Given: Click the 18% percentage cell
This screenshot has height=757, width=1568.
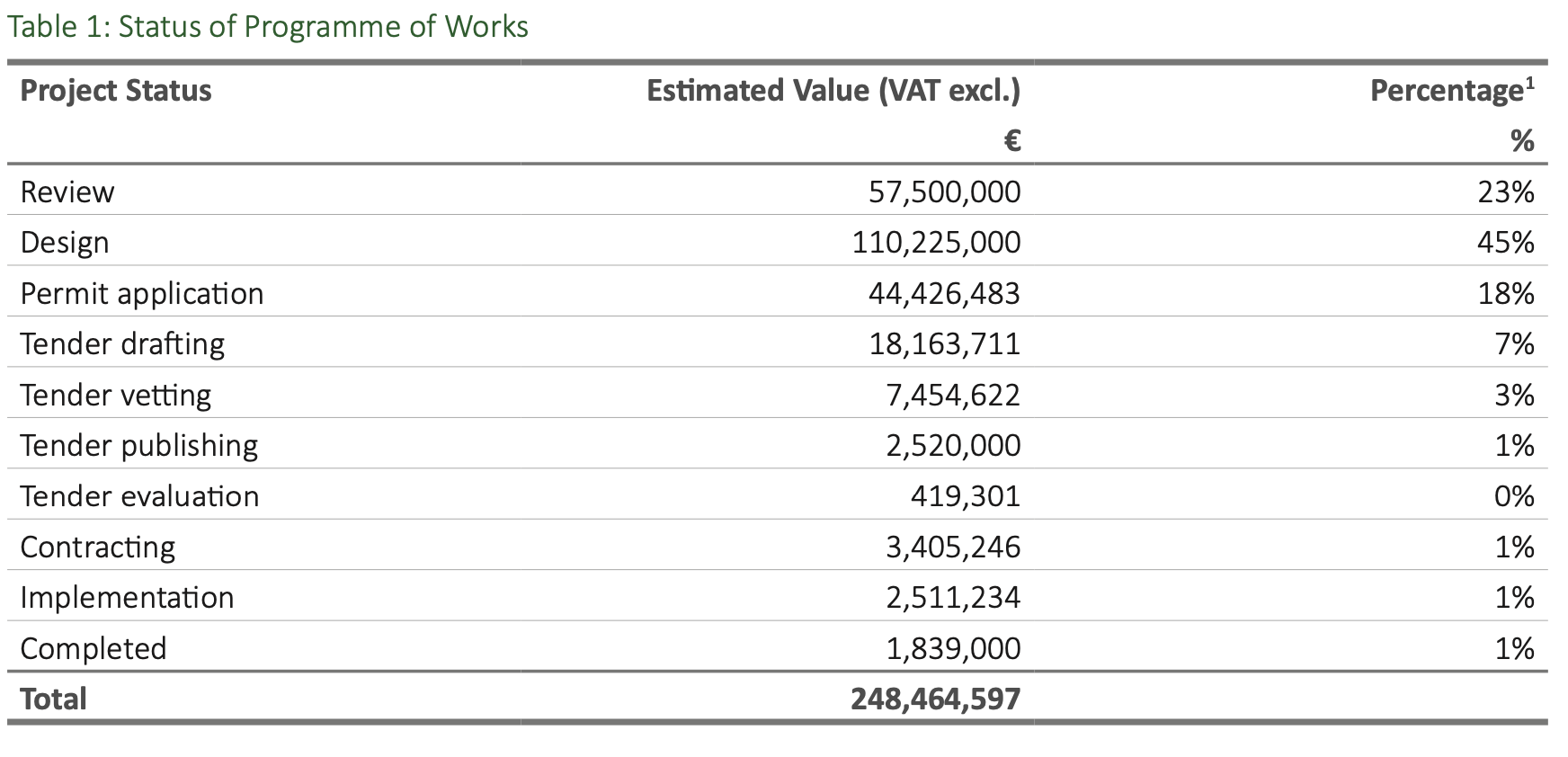Looking at the screenshot, I should [1506, 294].
